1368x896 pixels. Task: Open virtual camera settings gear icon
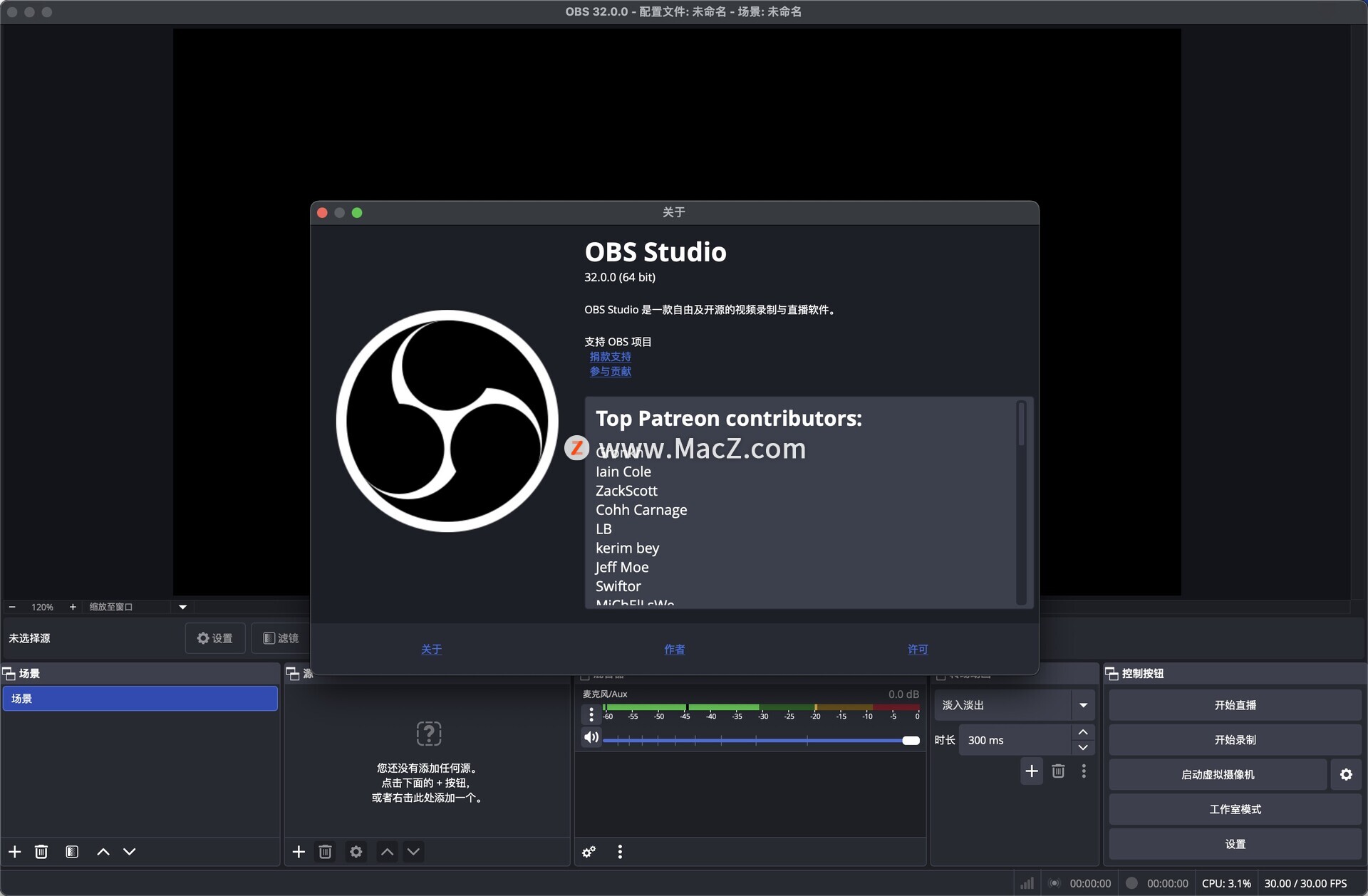(x=1346, y=774)
